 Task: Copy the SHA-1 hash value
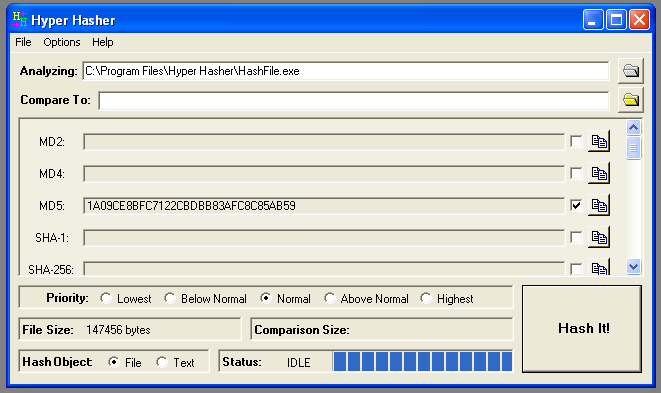pyautogui.click(x=599, y=237)
